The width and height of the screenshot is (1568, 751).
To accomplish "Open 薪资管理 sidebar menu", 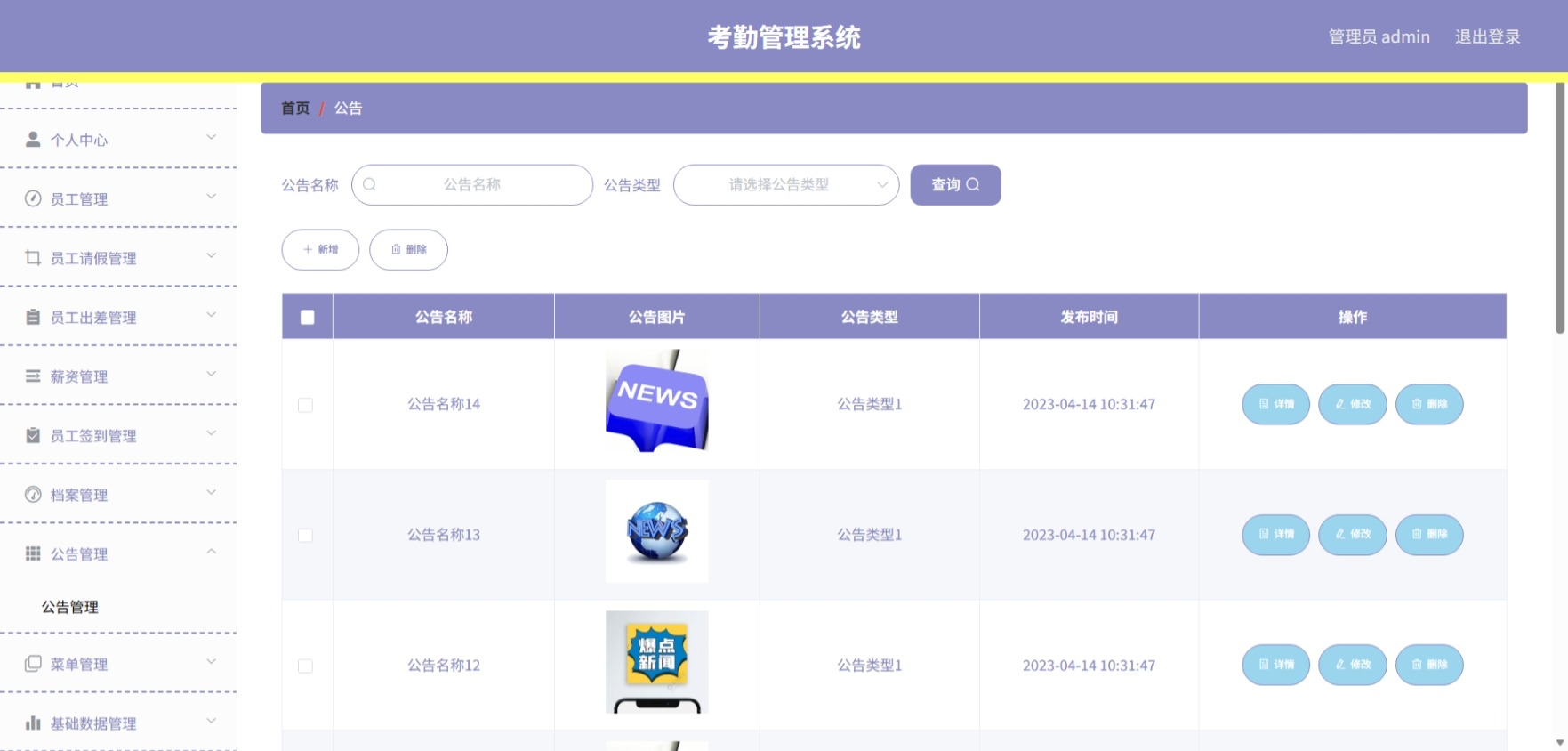I will click(118, 375).
